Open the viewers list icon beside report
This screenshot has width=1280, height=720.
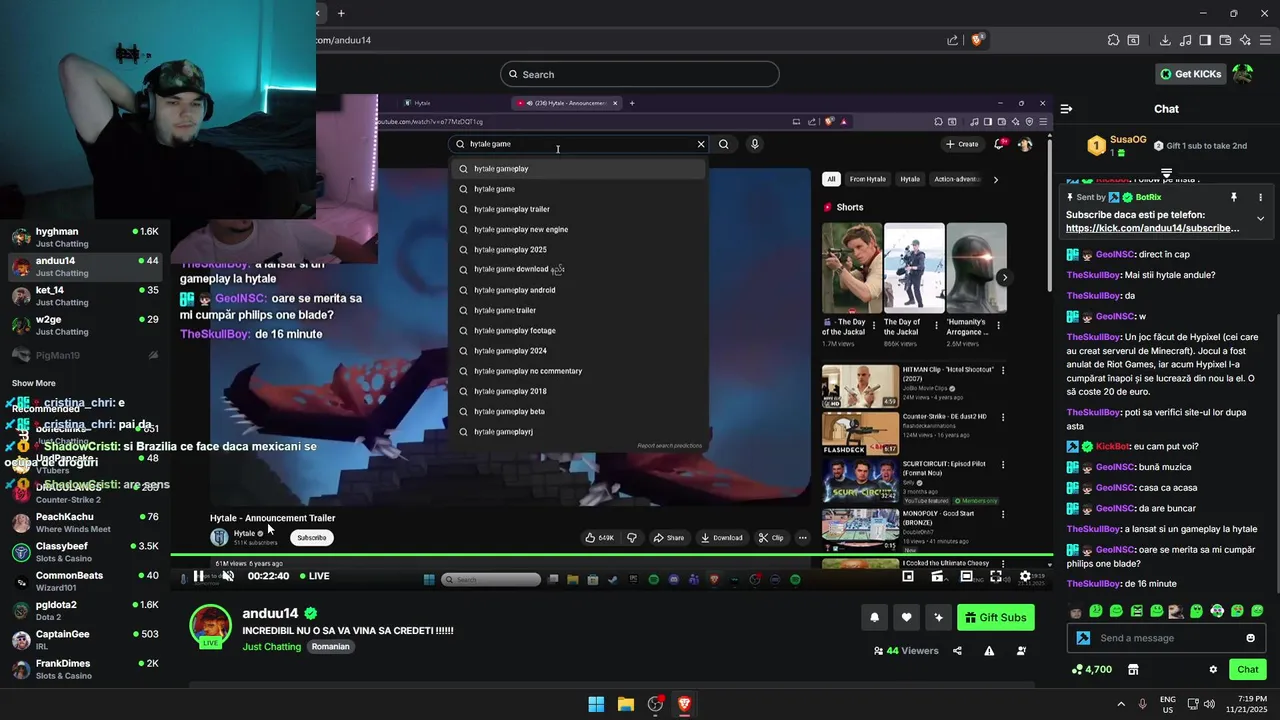[x=1021, y=651]
